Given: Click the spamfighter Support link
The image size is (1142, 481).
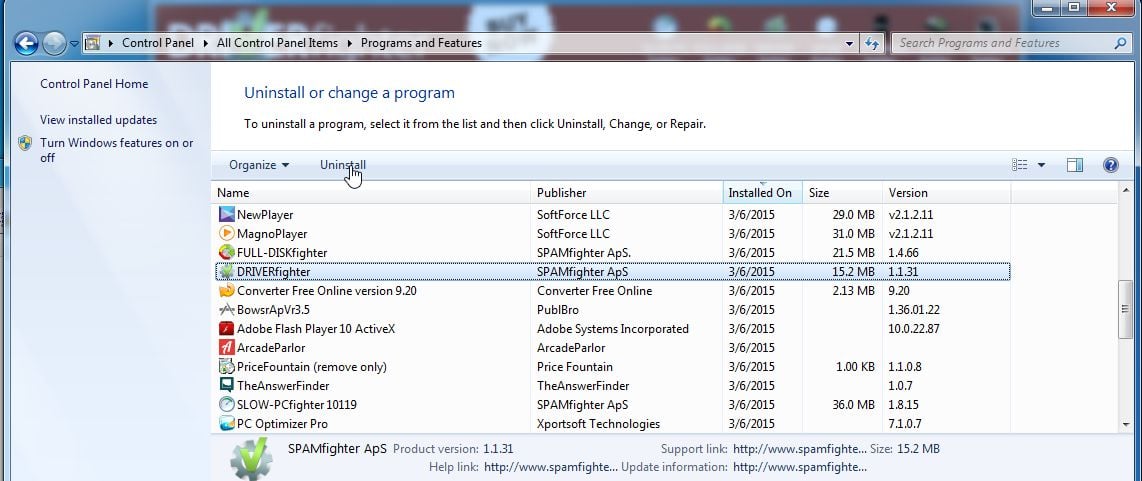Looking at the screenshot, I should click(800, 449).
